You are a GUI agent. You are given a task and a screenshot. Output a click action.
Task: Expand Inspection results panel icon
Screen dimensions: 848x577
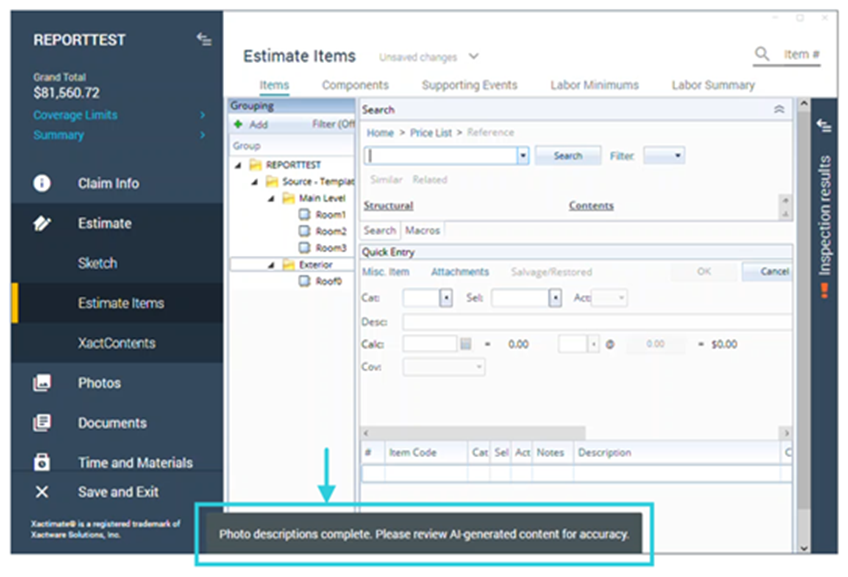coord(824,125)
